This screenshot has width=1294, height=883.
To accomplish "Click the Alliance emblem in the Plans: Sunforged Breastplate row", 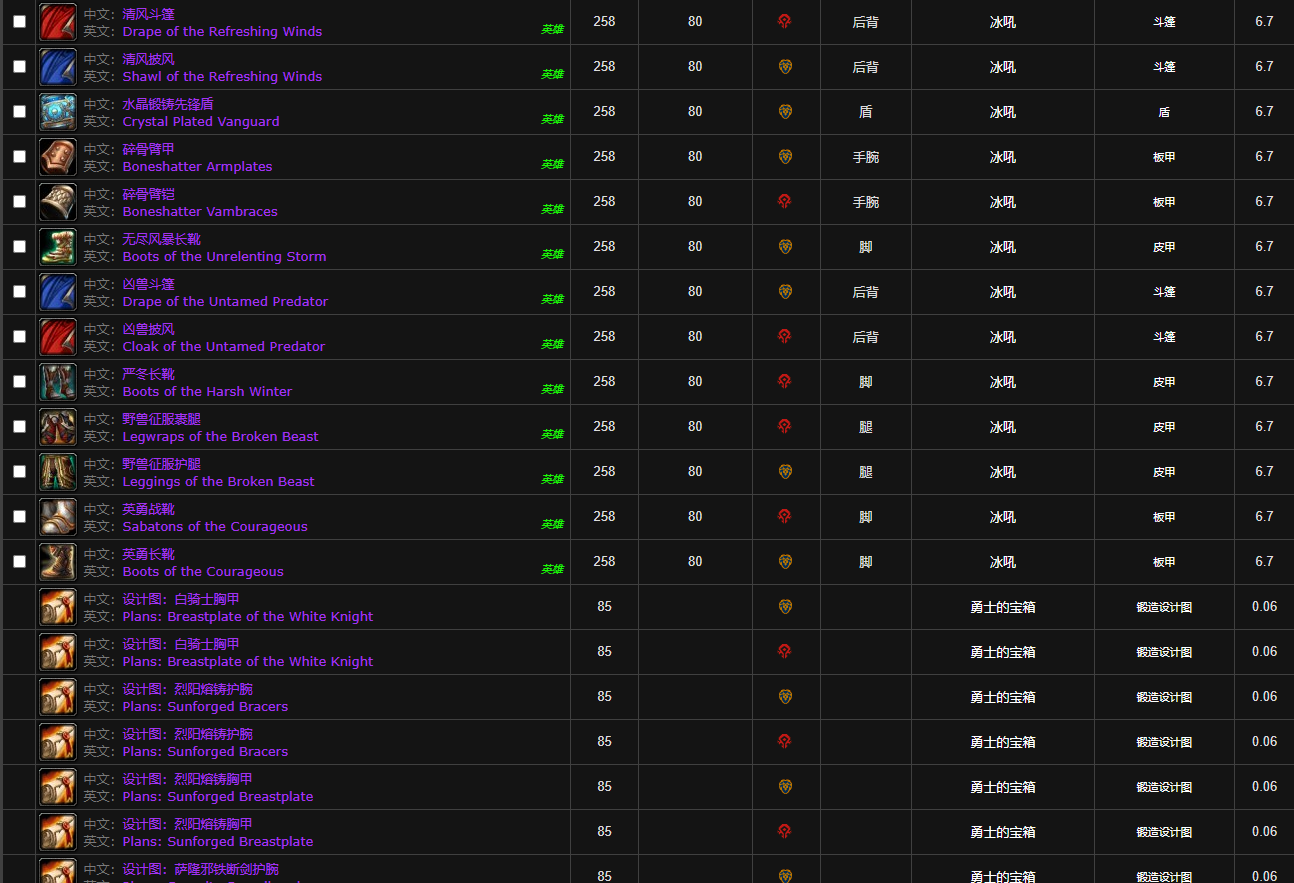I will [x=785, y=787].
